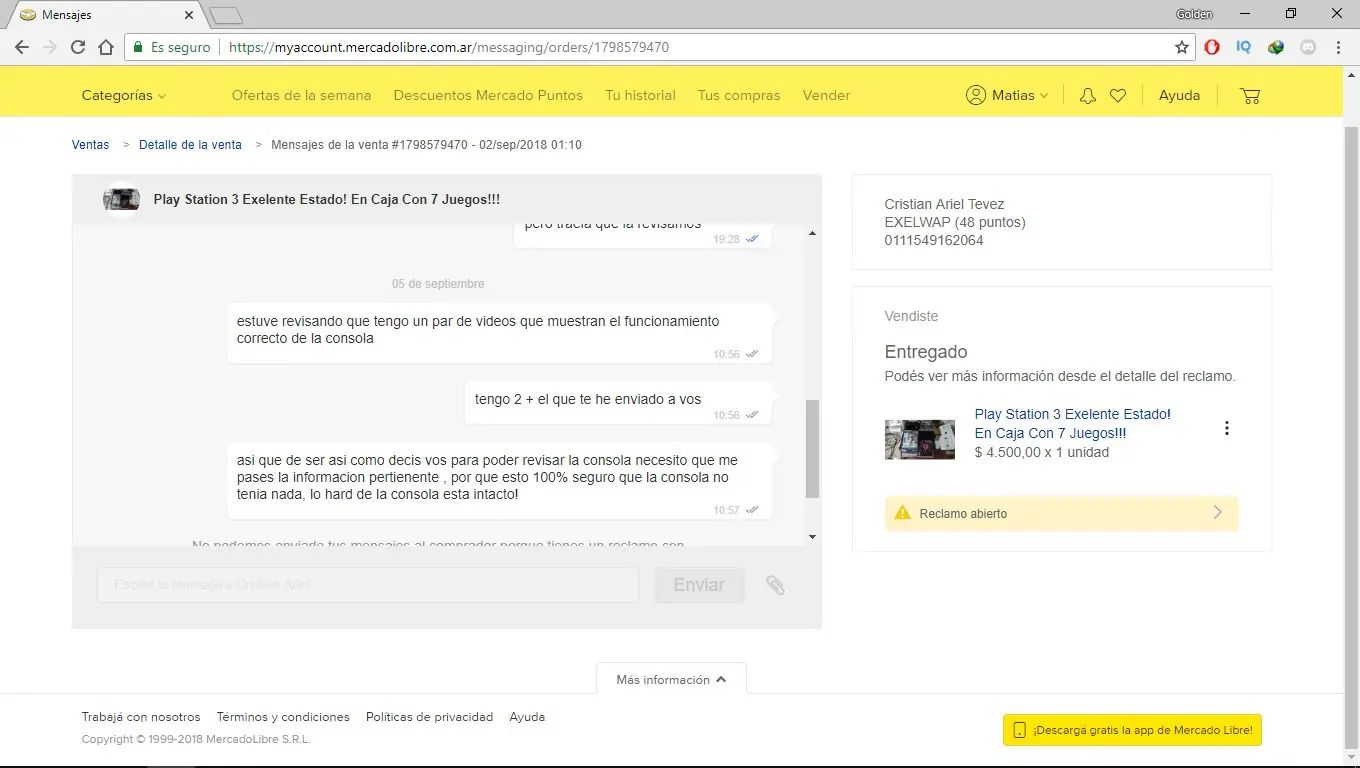Attach file with paperclip icon
The image size is (1360, 768).
point(775,585)
